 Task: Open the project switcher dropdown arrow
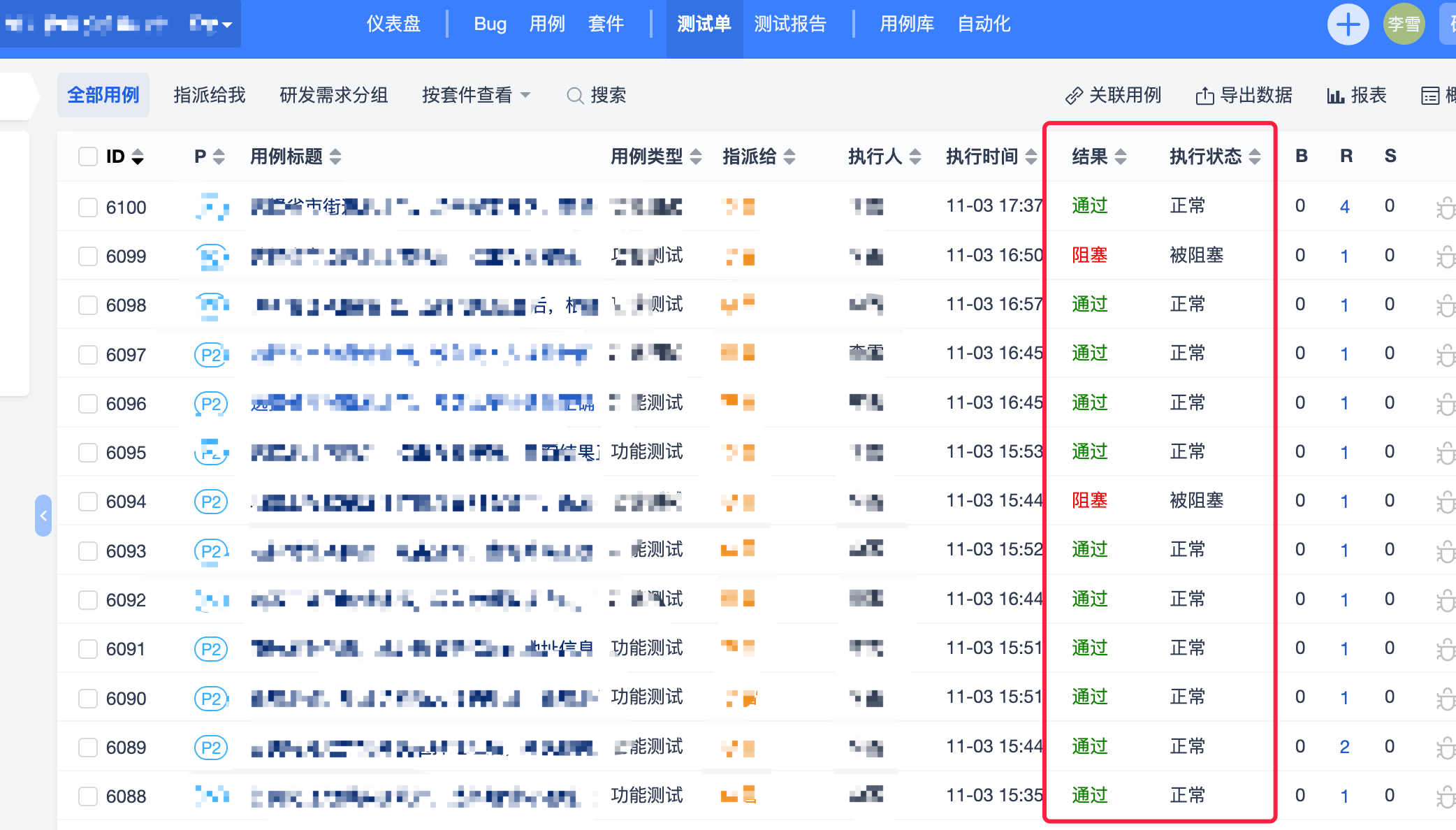tap(226, 25)
